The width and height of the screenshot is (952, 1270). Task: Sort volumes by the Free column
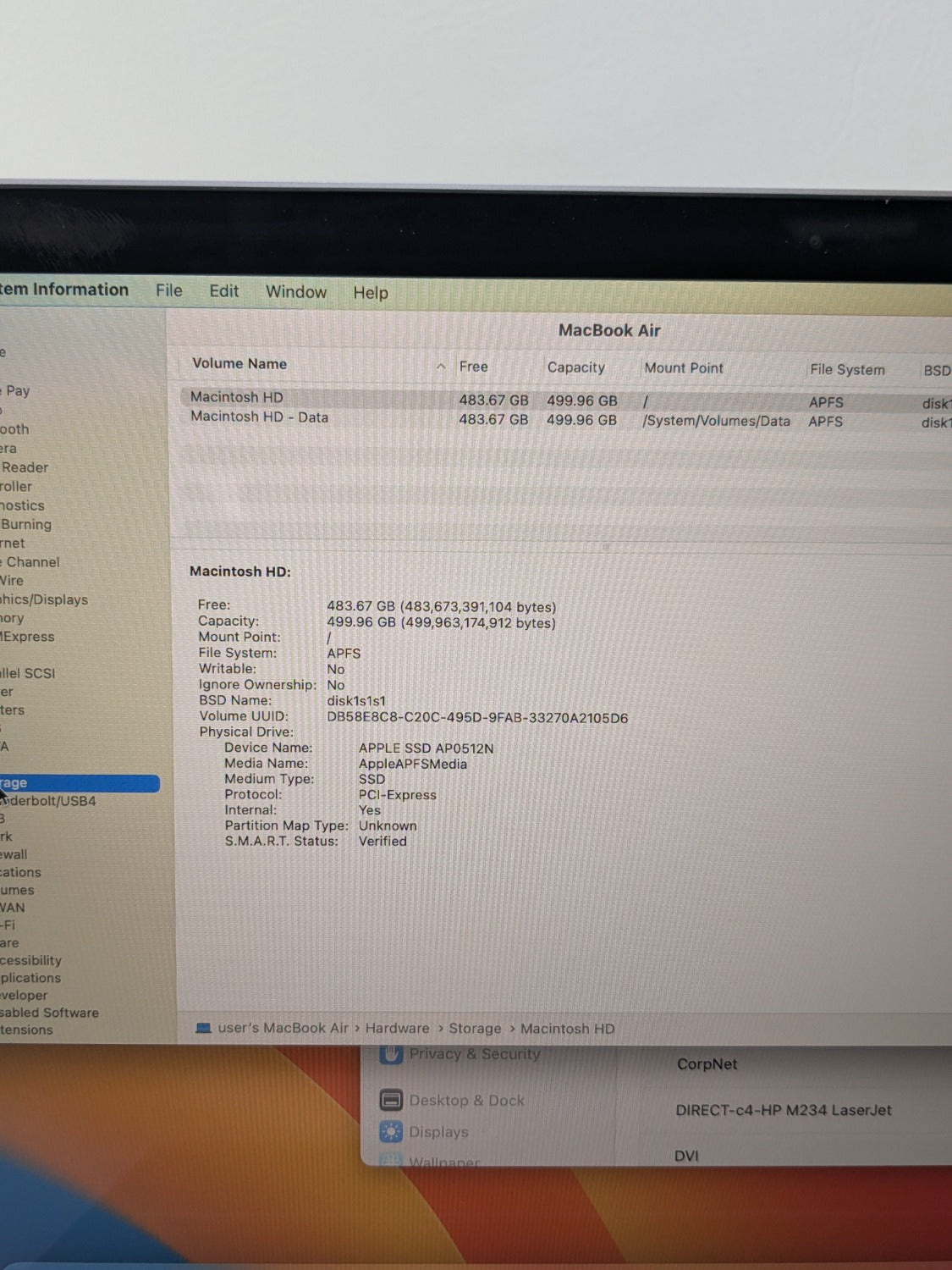tap(473, 367)
